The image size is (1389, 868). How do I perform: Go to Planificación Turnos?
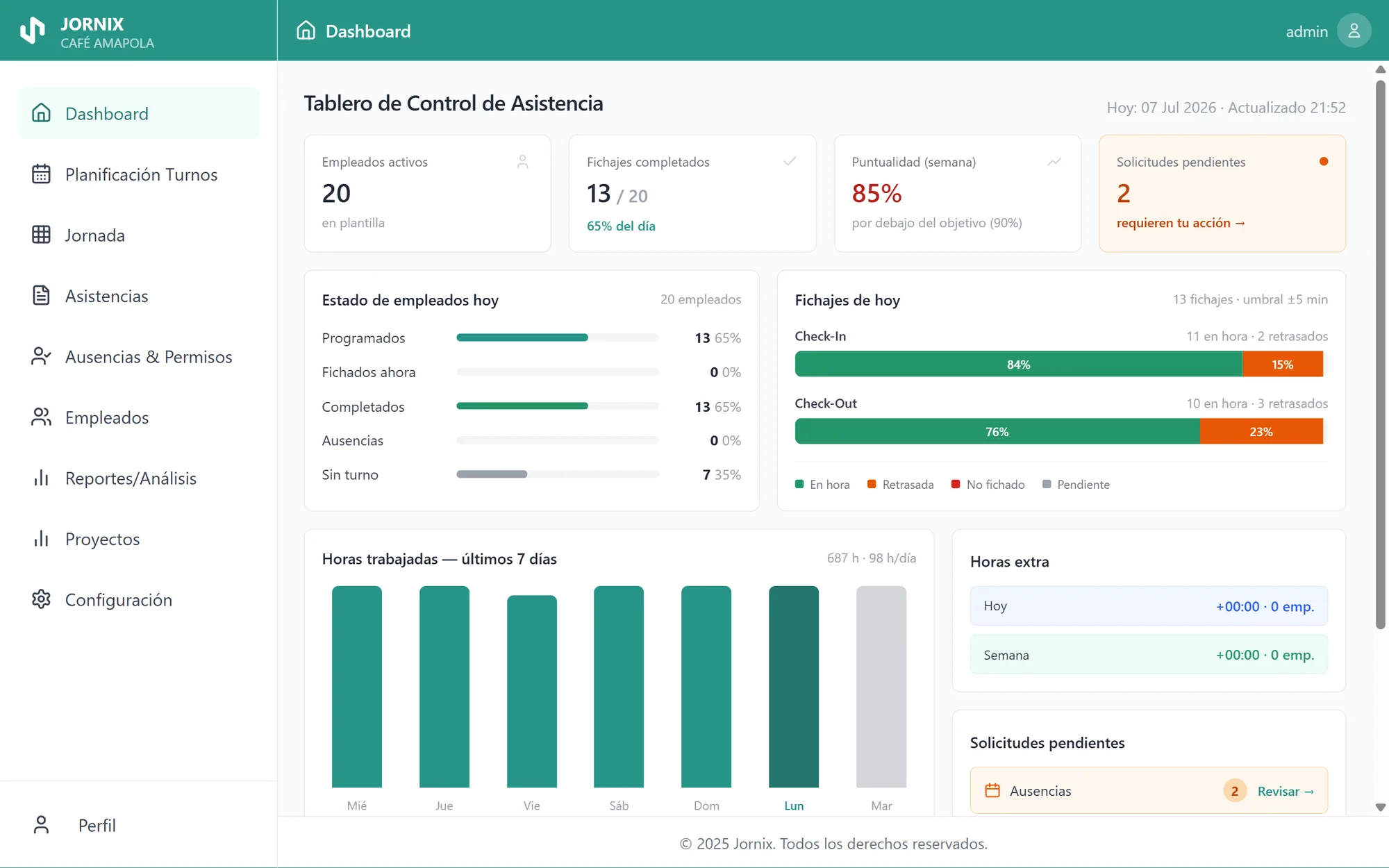(x=138, y=174)
